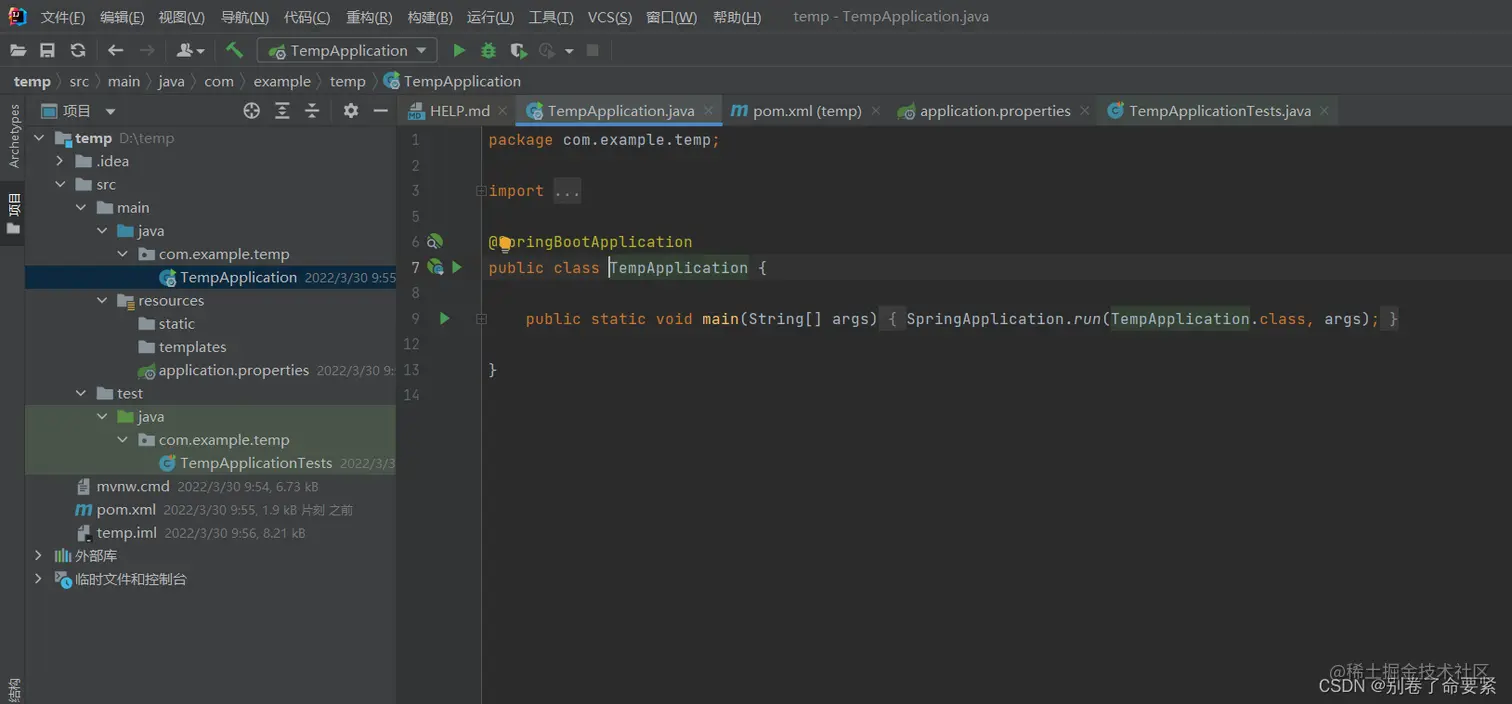Screen dimensions: 1512x704
Task: Click the green run gutter arrow on line 7
Action: coord(457,267)
